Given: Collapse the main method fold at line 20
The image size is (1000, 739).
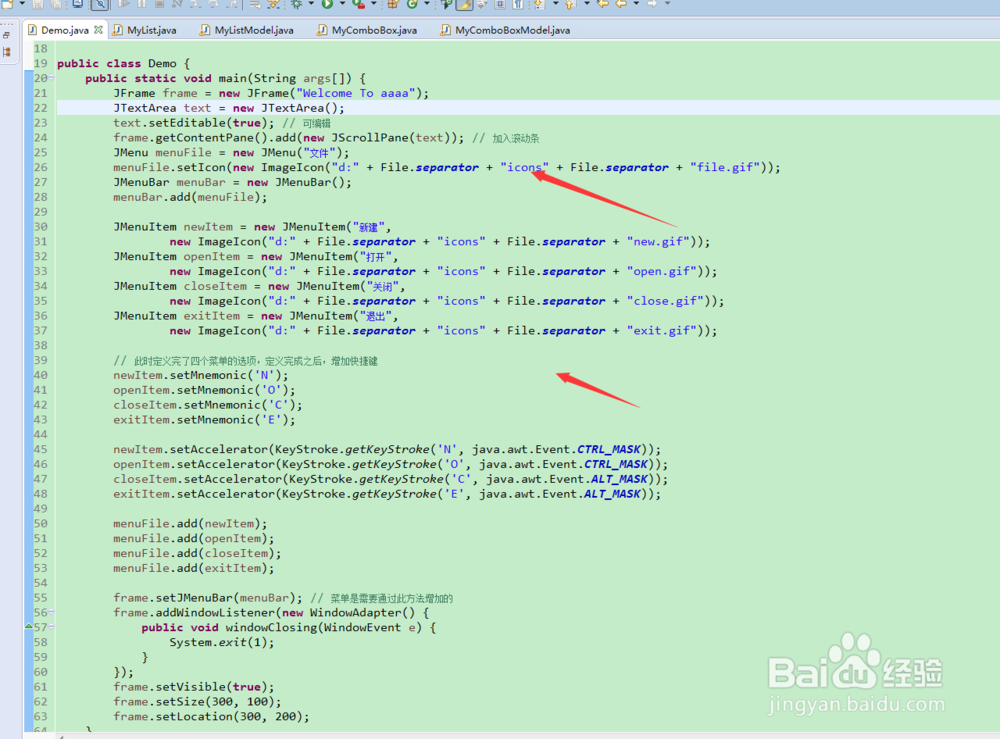Looking at the screenshot, I should tap(52, 78).
